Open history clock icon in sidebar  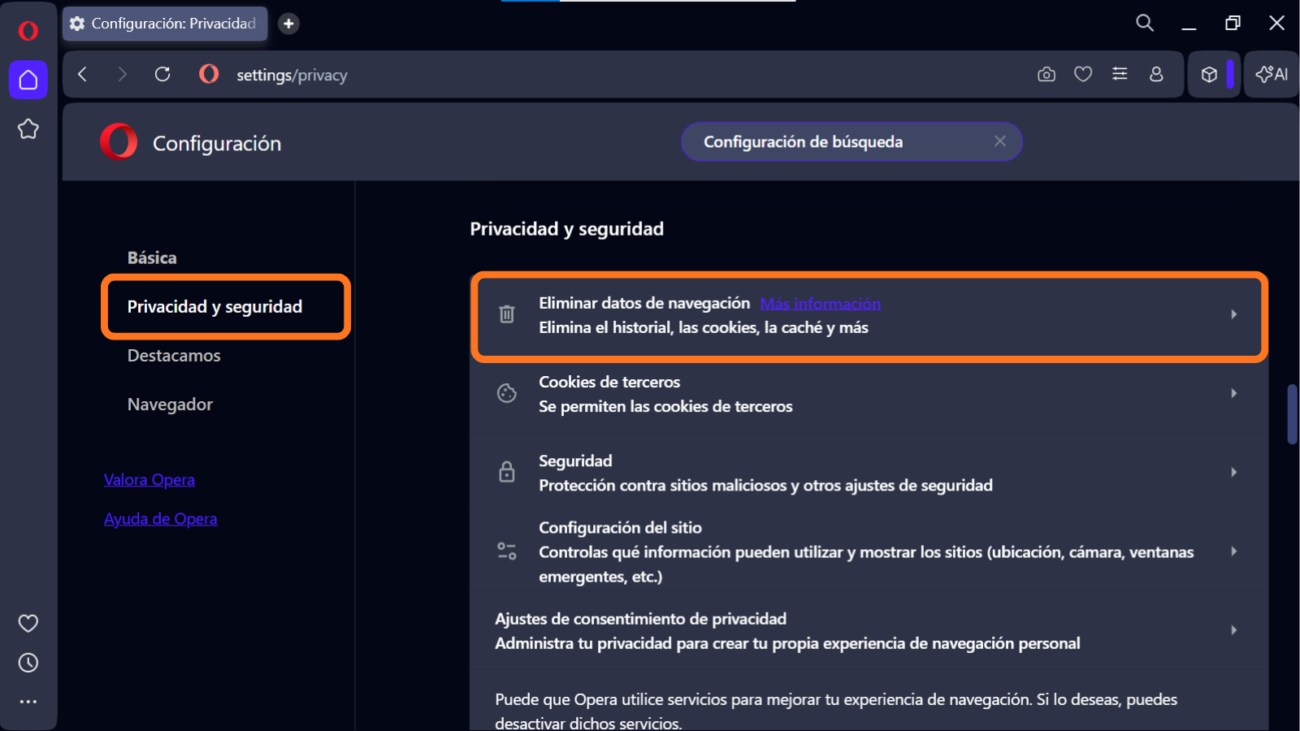(x=28, y=663)
